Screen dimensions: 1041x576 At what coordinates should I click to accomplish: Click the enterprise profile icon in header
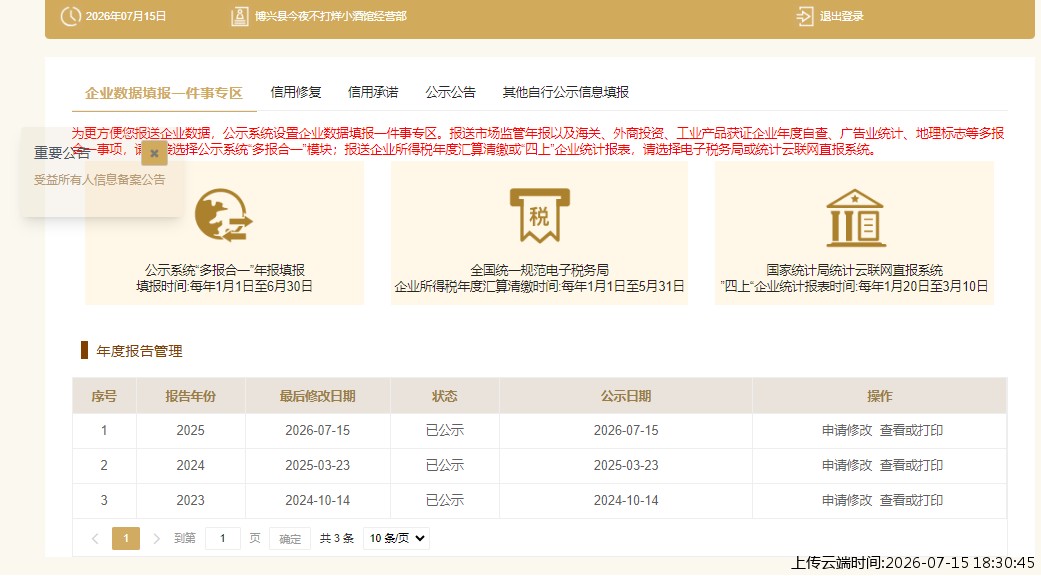click(x=240, y=16)
